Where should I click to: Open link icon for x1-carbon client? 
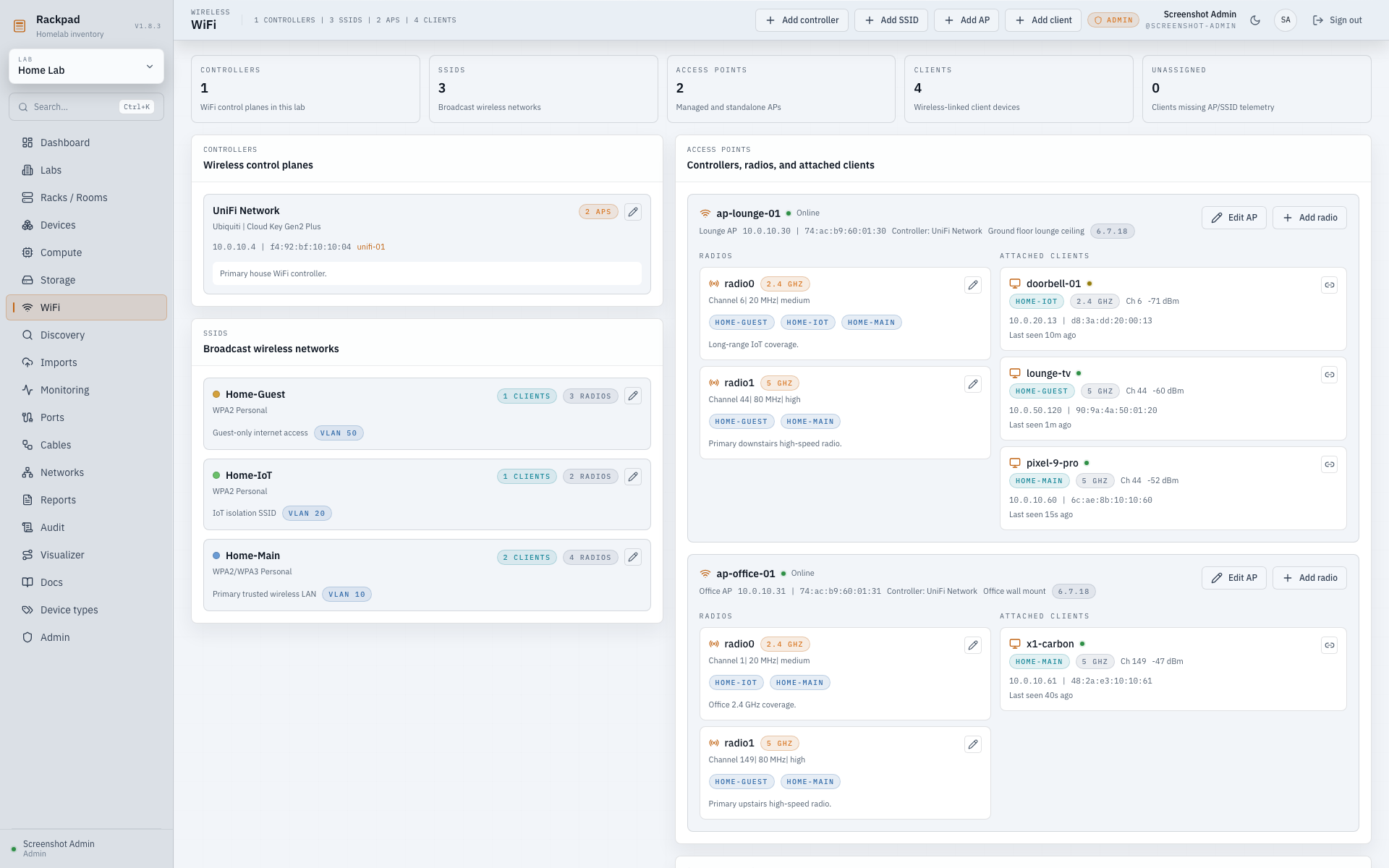[x=1329, y=645]
